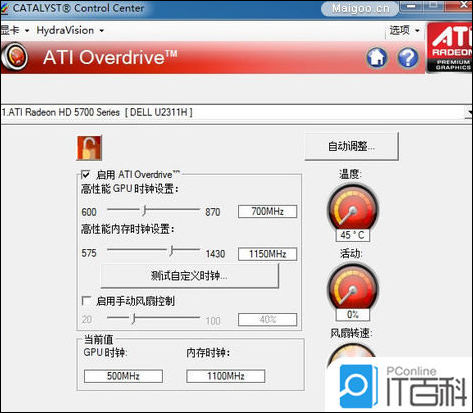Click the memory clock slider handle
Screen dimensions: 473x413
tap(172, 251)
